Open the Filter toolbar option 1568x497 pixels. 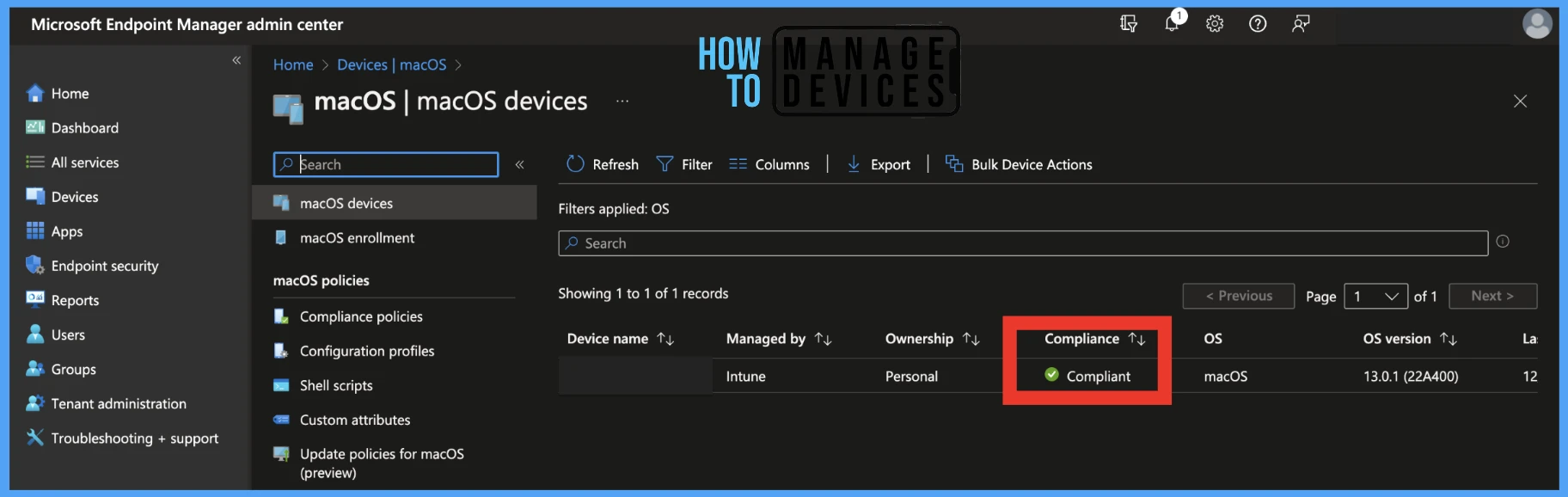pos(684,164)
